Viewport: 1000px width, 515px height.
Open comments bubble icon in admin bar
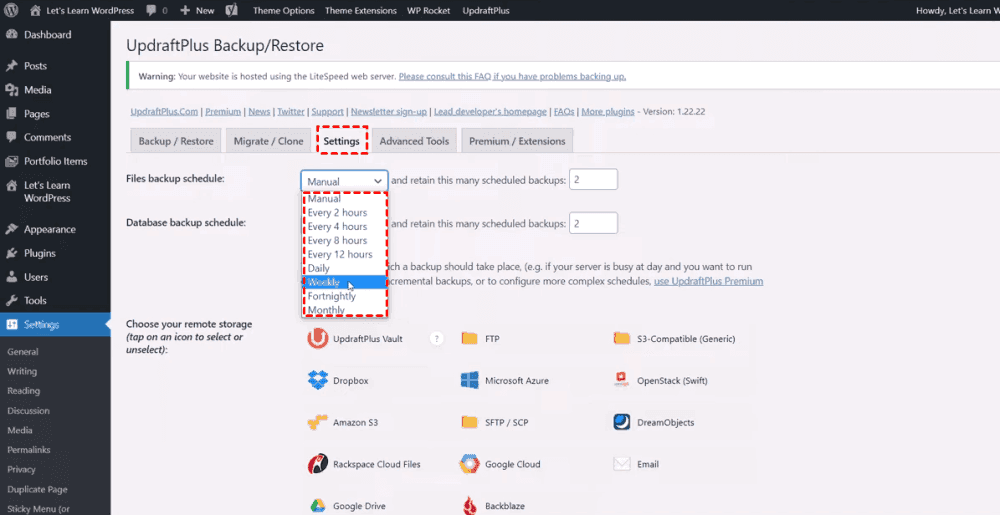tap(151, 11)
